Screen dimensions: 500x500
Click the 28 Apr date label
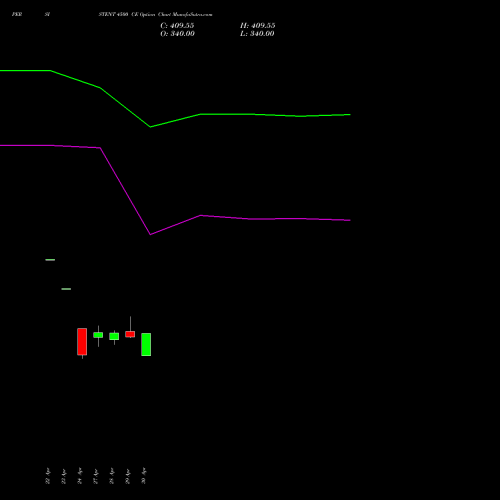click(112, 476)
